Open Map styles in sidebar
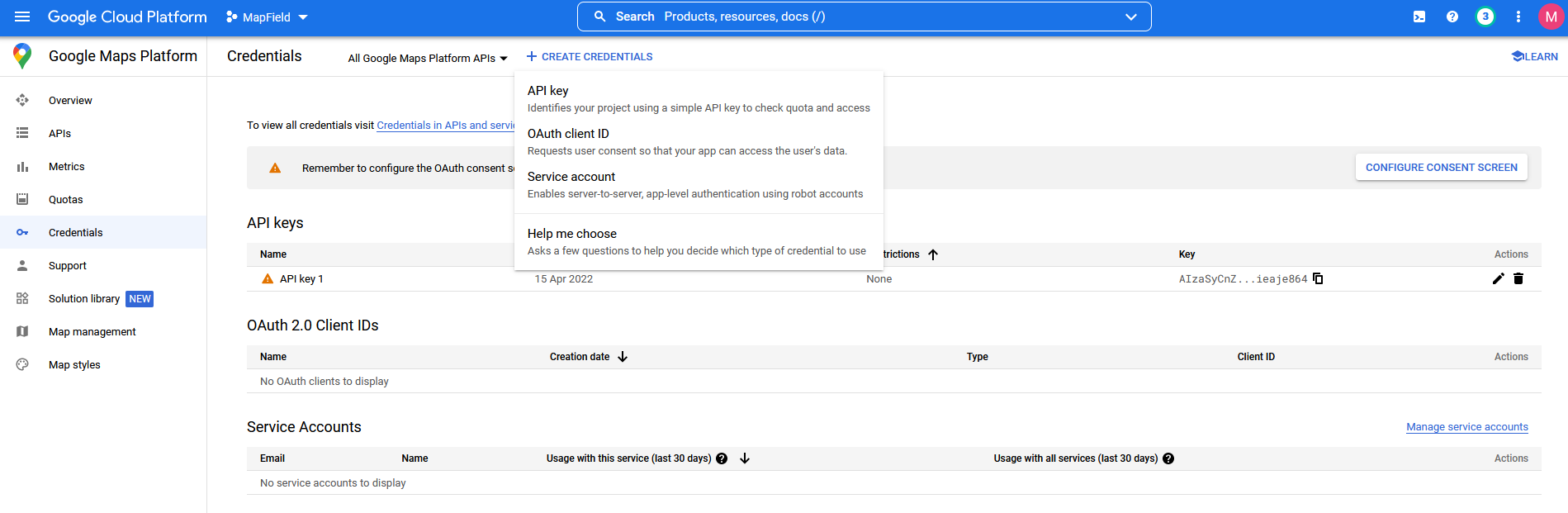 click(x=103, y=364)
